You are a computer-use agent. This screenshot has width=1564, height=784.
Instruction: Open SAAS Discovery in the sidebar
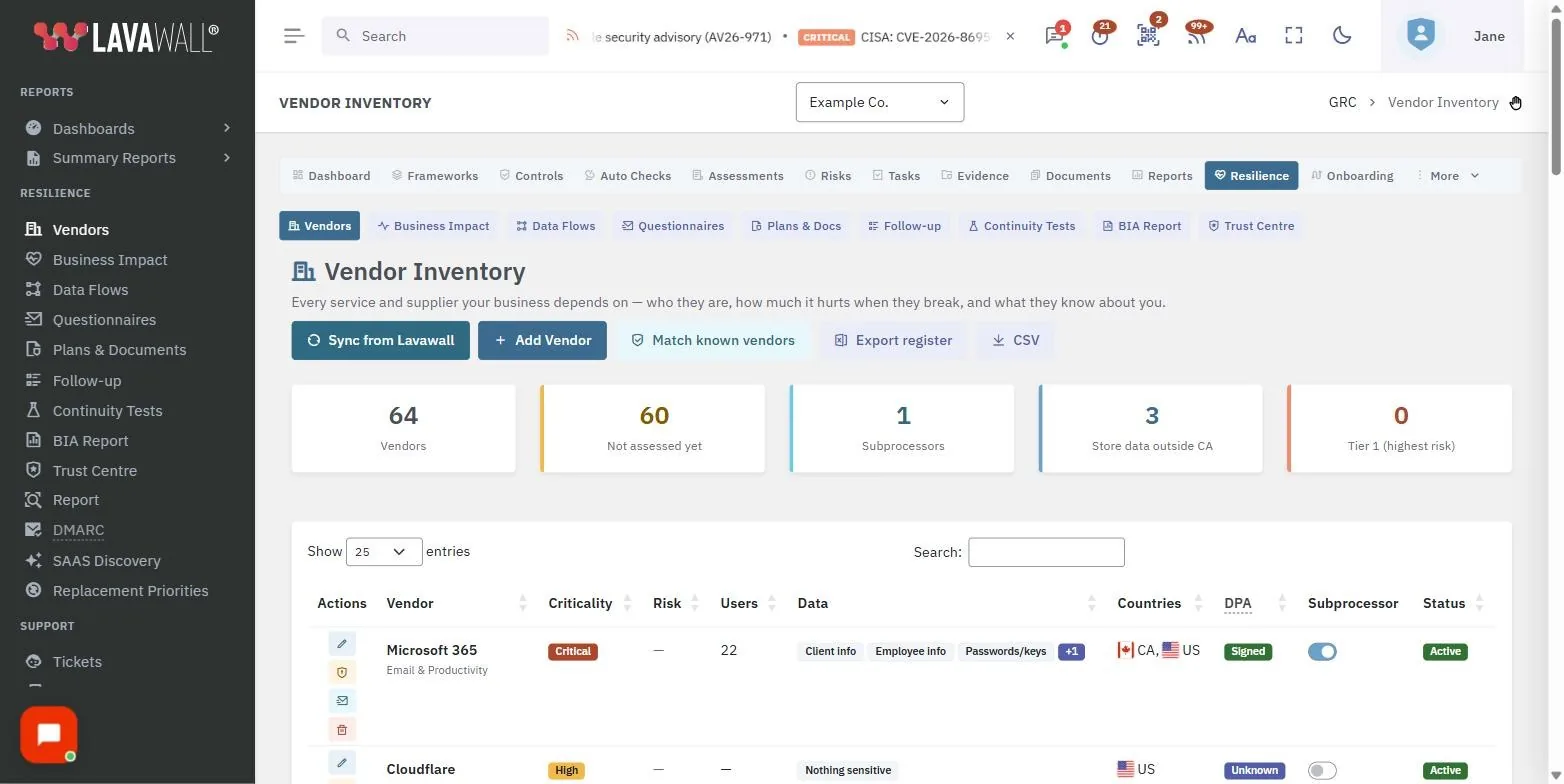[106, 561]
